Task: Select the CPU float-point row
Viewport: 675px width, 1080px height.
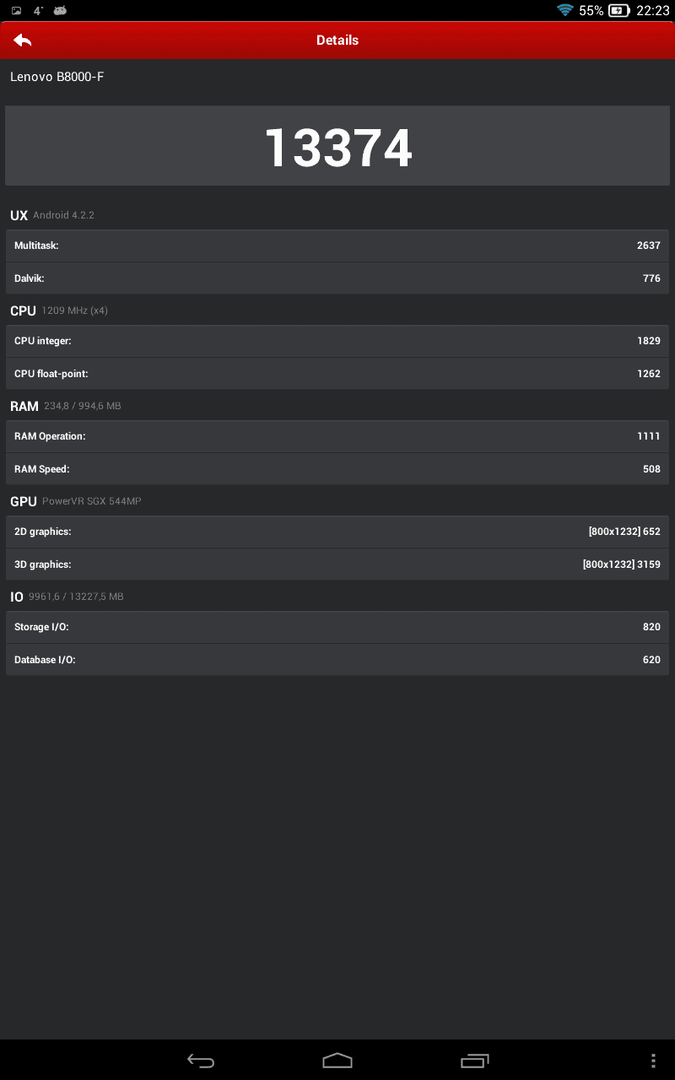Action: [x=338, y=373]
